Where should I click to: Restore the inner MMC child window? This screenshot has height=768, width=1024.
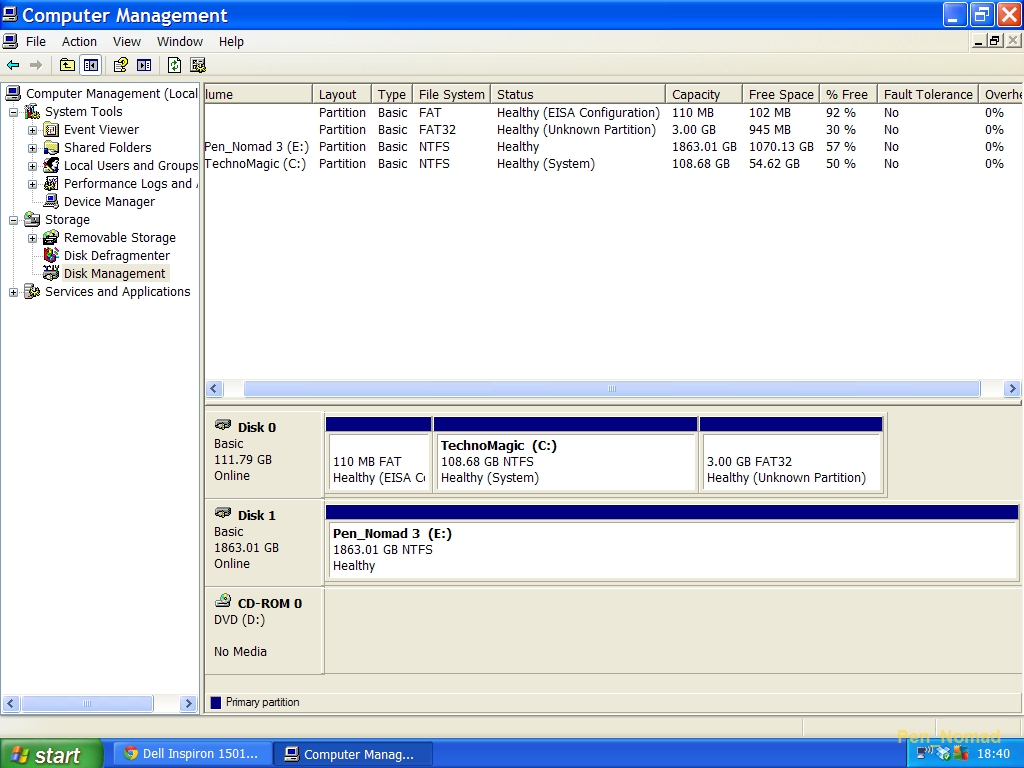[995, 41]
